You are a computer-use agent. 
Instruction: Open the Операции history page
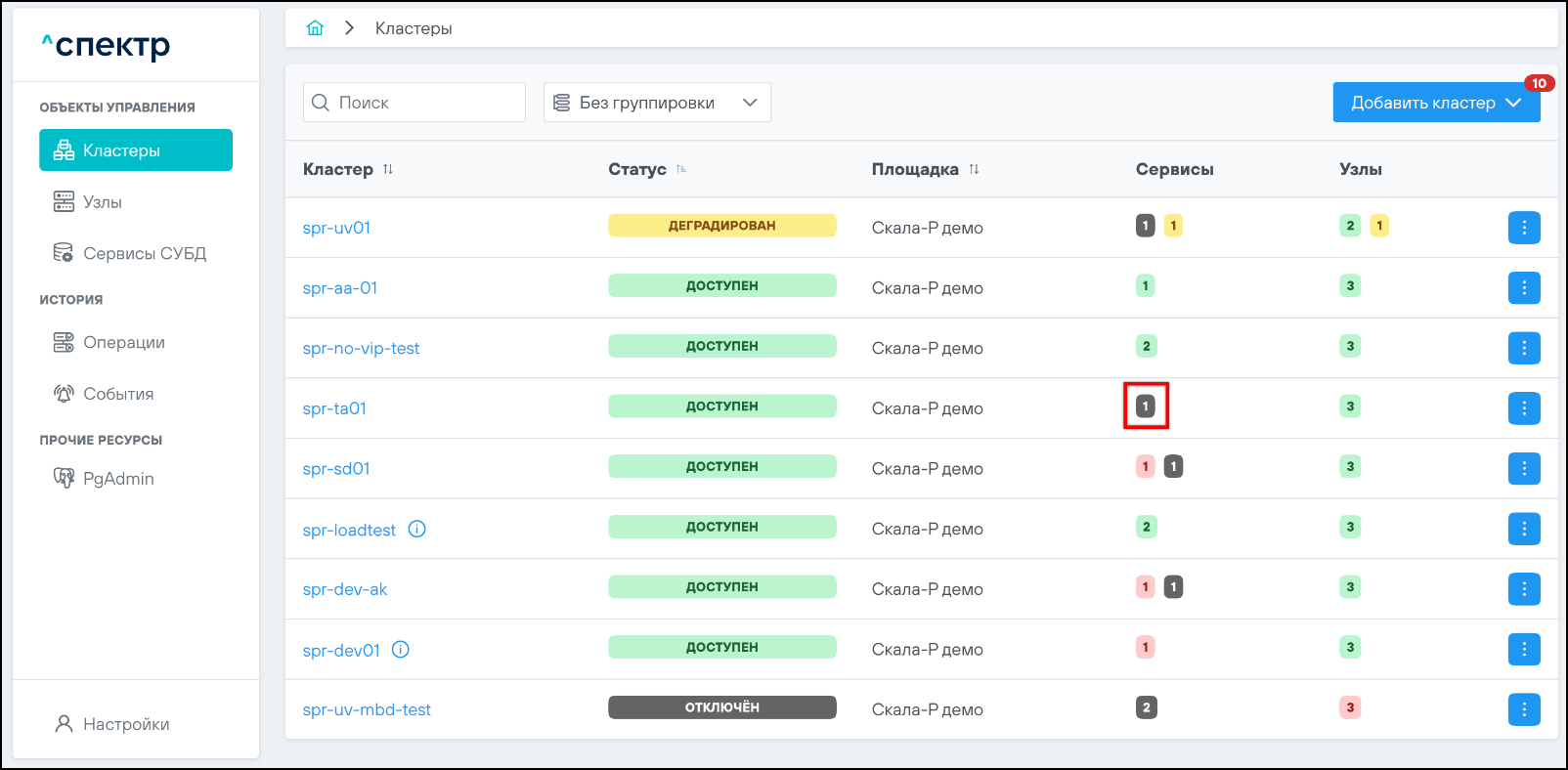coord(123,342)
